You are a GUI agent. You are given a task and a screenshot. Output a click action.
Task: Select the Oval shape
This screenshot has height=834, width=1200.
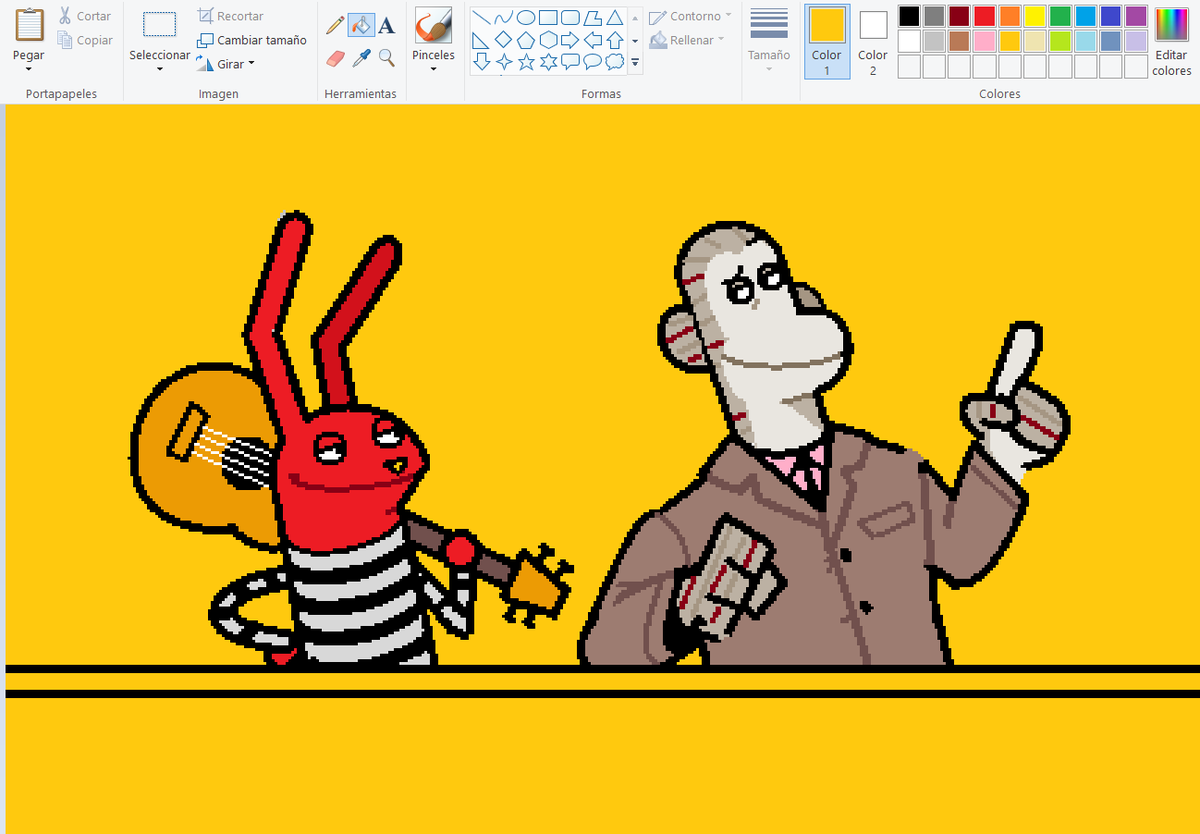point(526,18)
